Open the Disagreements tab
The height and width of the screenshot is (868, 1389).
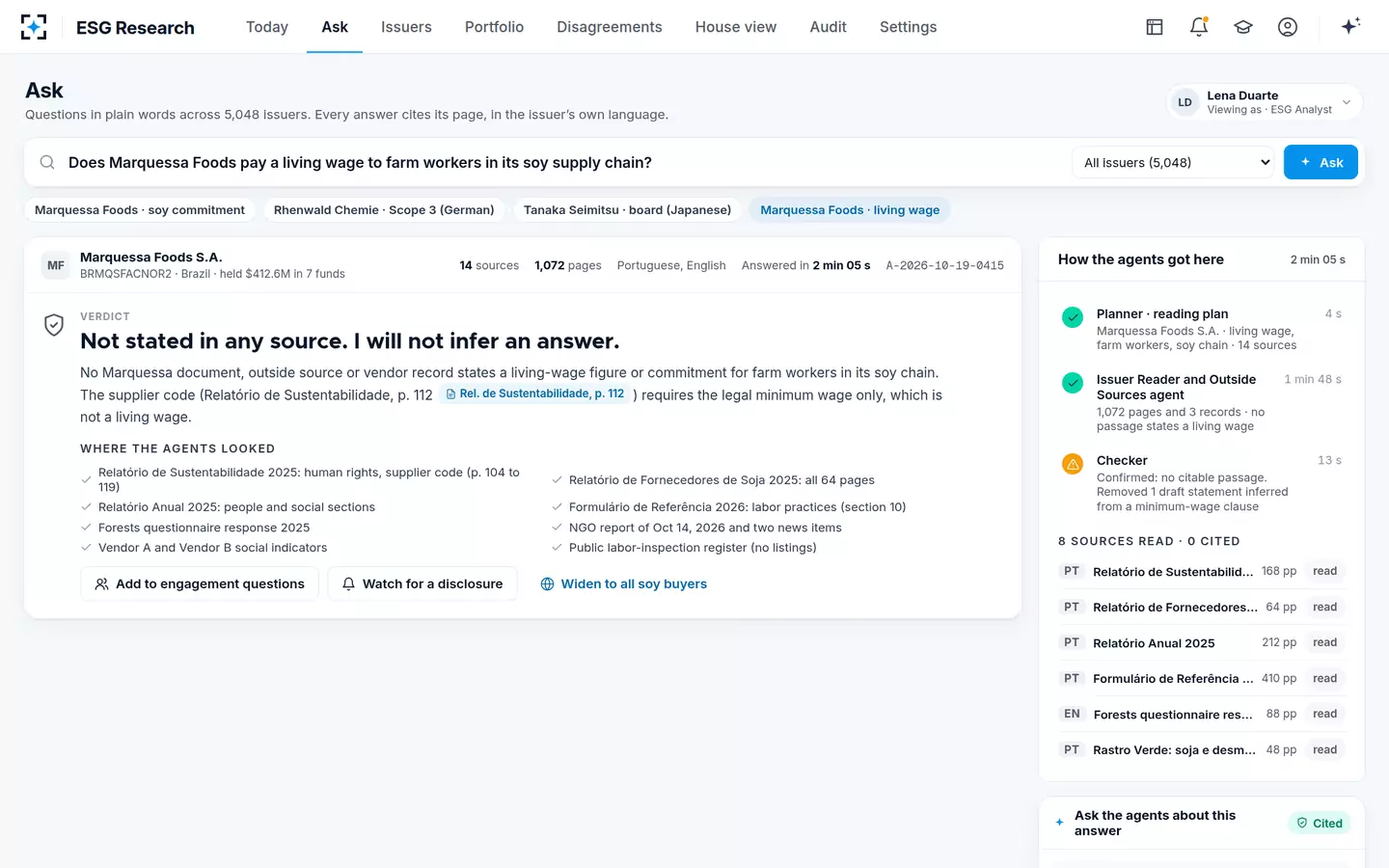point(610,27)
